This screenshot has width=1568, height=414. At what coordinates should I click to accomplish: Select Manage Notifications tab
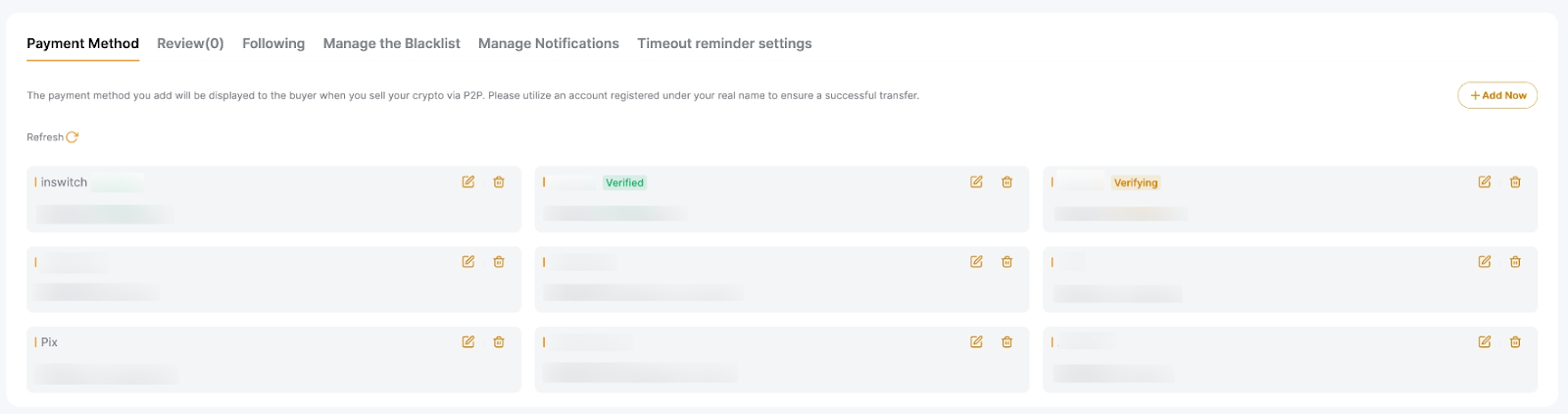pos(548,44)
